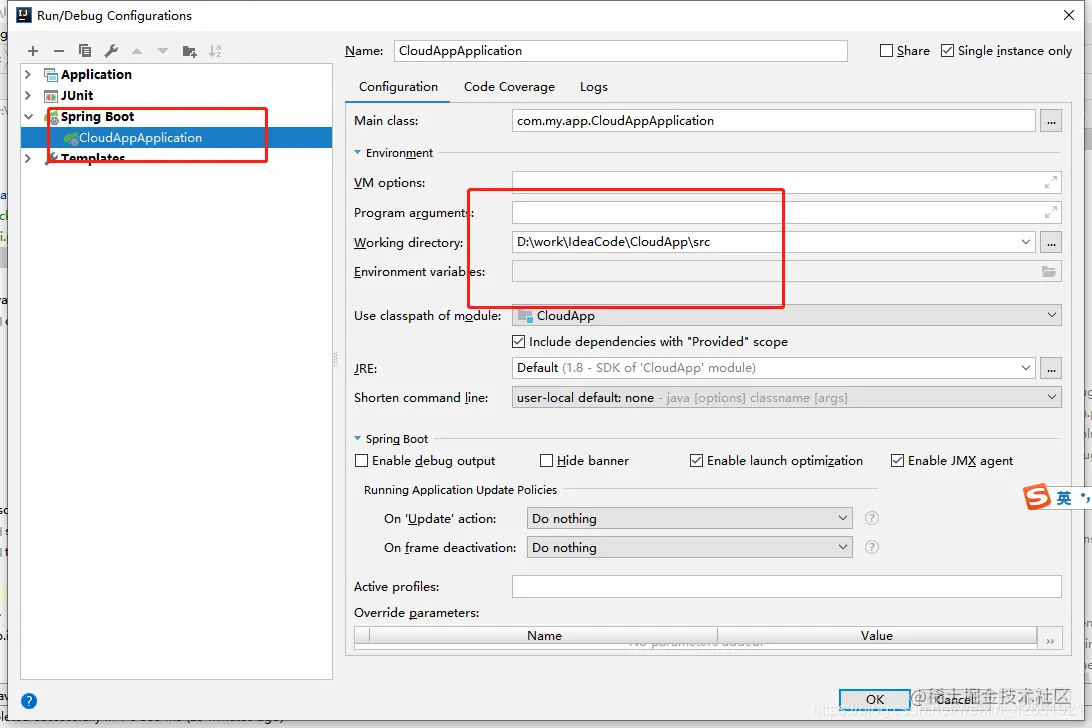Show help for frame deactivation policy
Screen dimensions: 1092x728
[871, 548]
